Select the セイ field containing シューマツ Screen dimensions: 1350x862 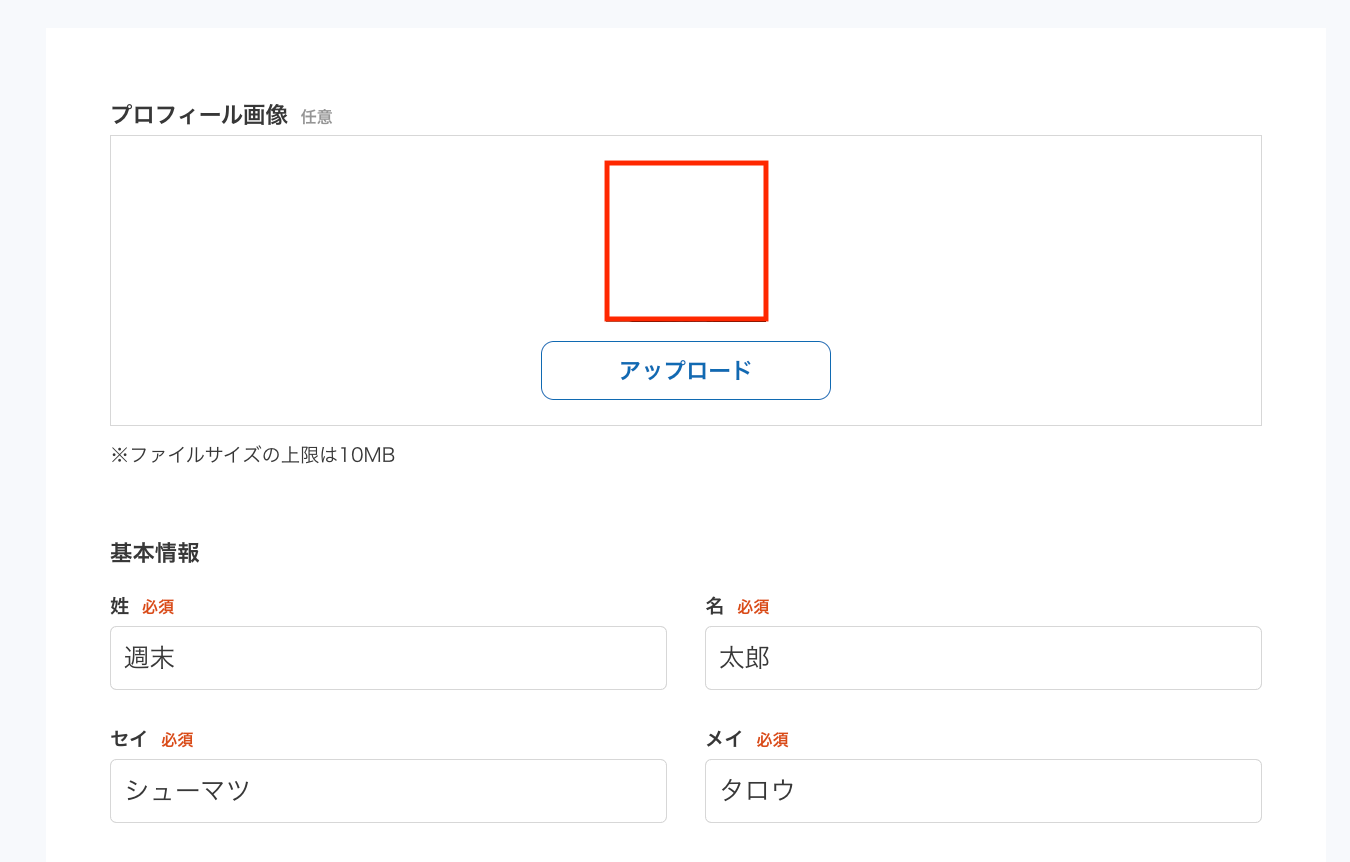(388, 791)
